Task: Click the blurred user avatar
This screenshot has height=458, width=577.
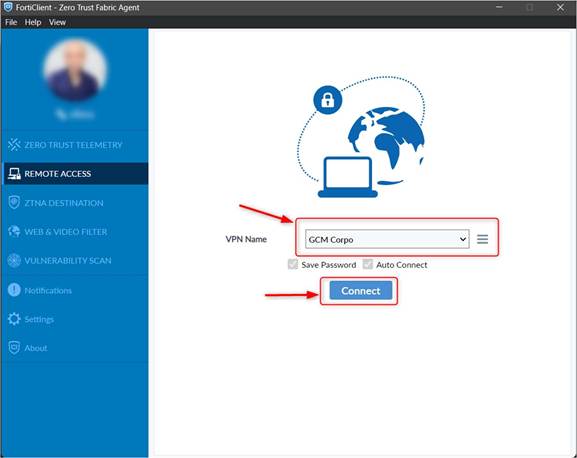Action: coord(75,70)
